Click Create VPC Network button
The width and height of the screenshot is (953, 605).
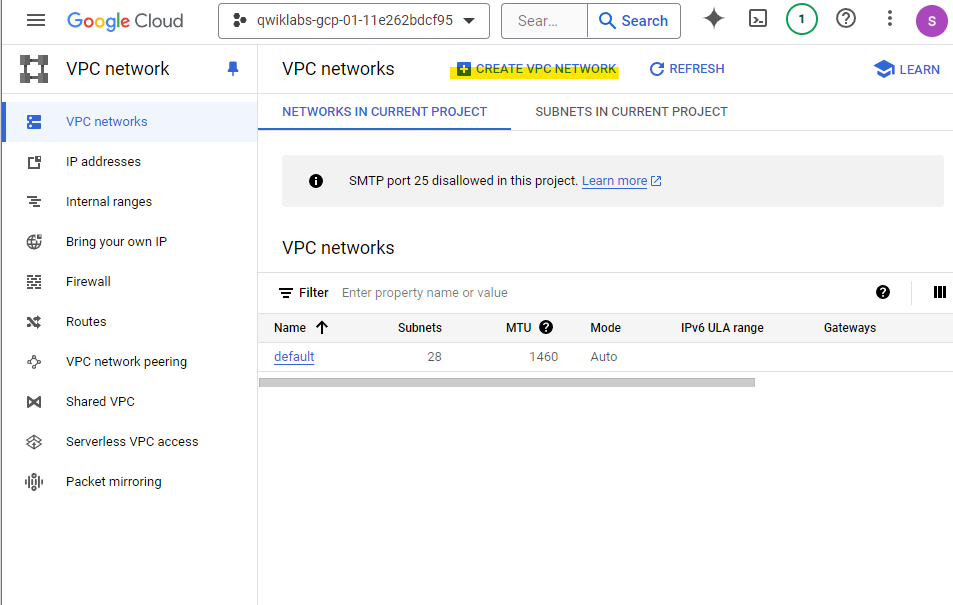coord(535,69)
